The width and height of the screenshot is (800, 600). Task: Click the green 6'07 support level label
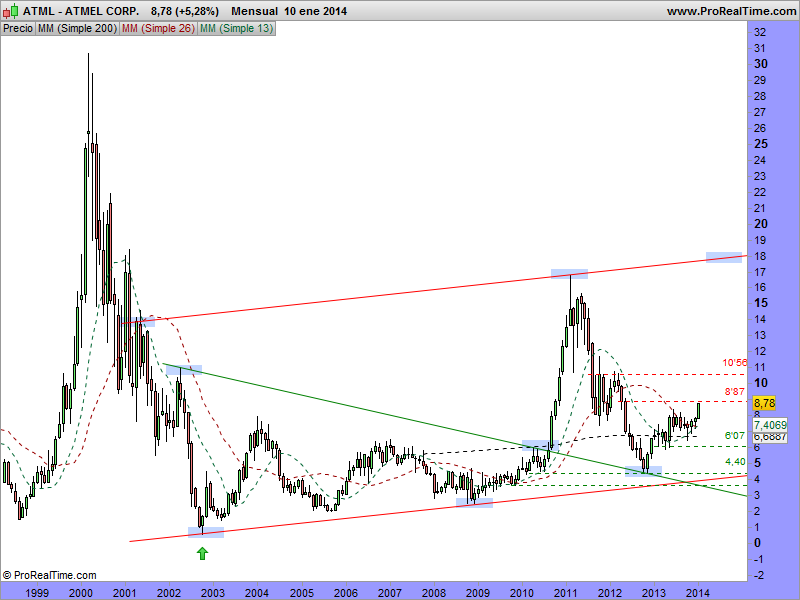coord(735,436)
